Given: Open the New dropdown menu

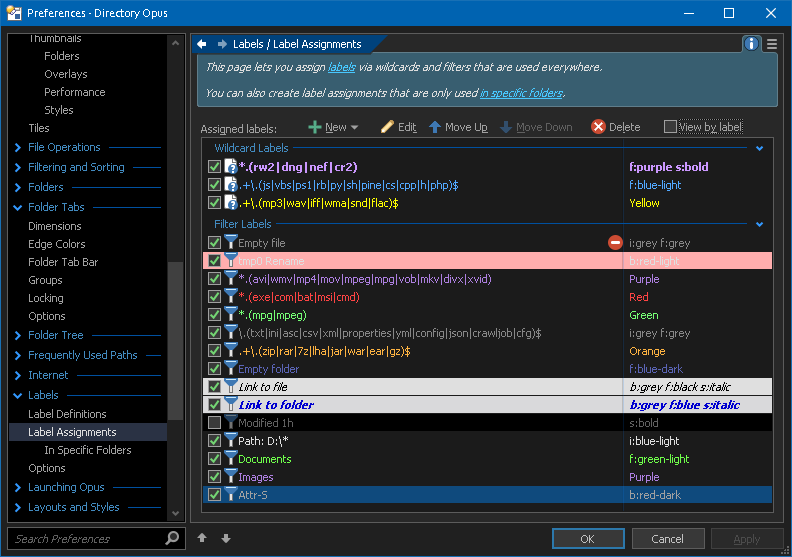Looking at the screenshot, I should 333,127.
